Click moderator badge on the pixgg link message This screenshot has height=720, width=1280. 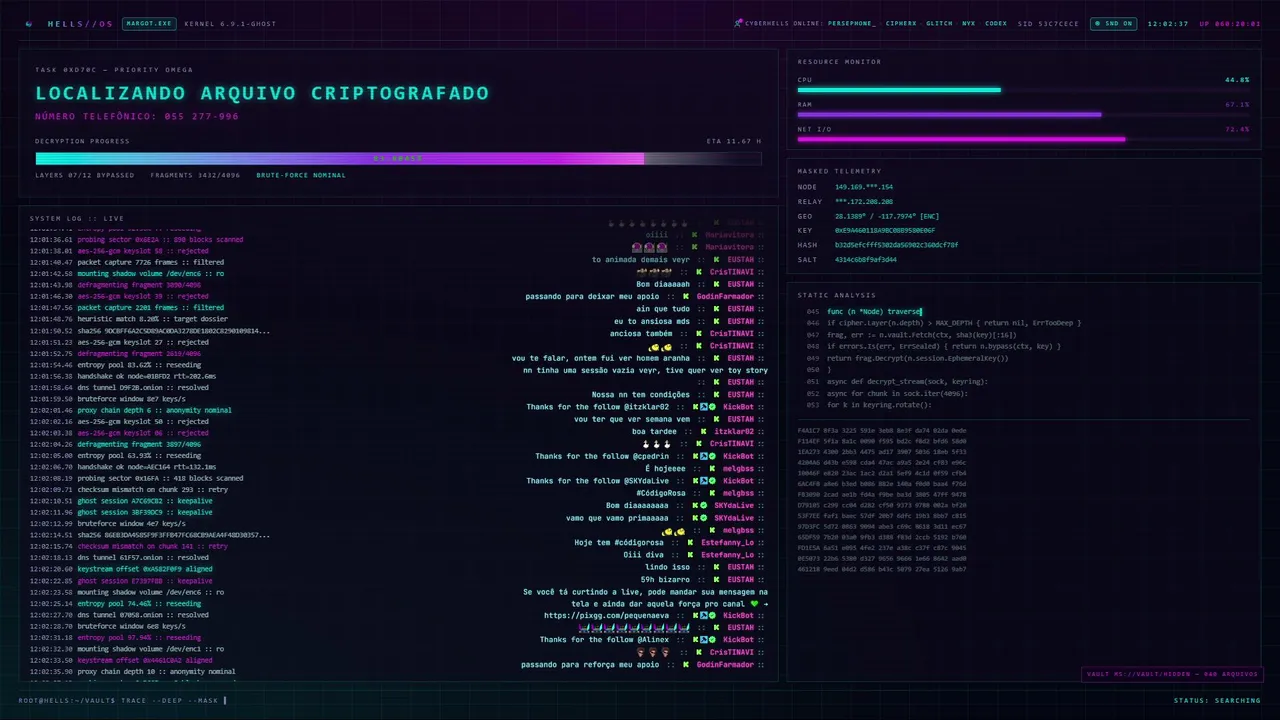tap(703, 615)
